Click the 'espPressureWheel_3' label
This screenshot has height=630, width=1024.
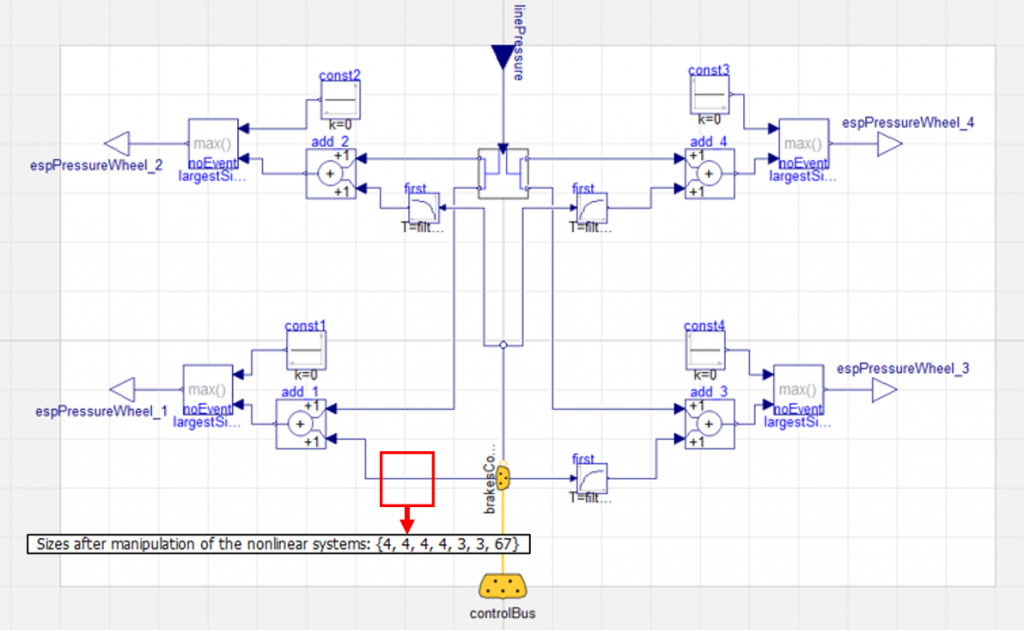903,369
